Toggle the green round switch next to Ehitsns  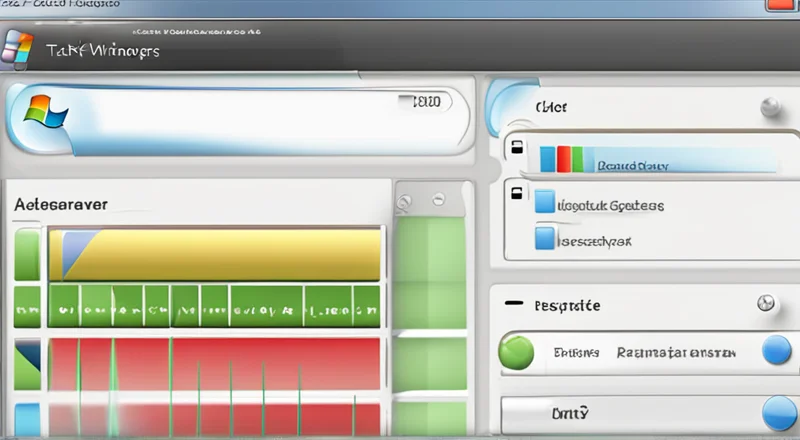(x=516, y=351)
